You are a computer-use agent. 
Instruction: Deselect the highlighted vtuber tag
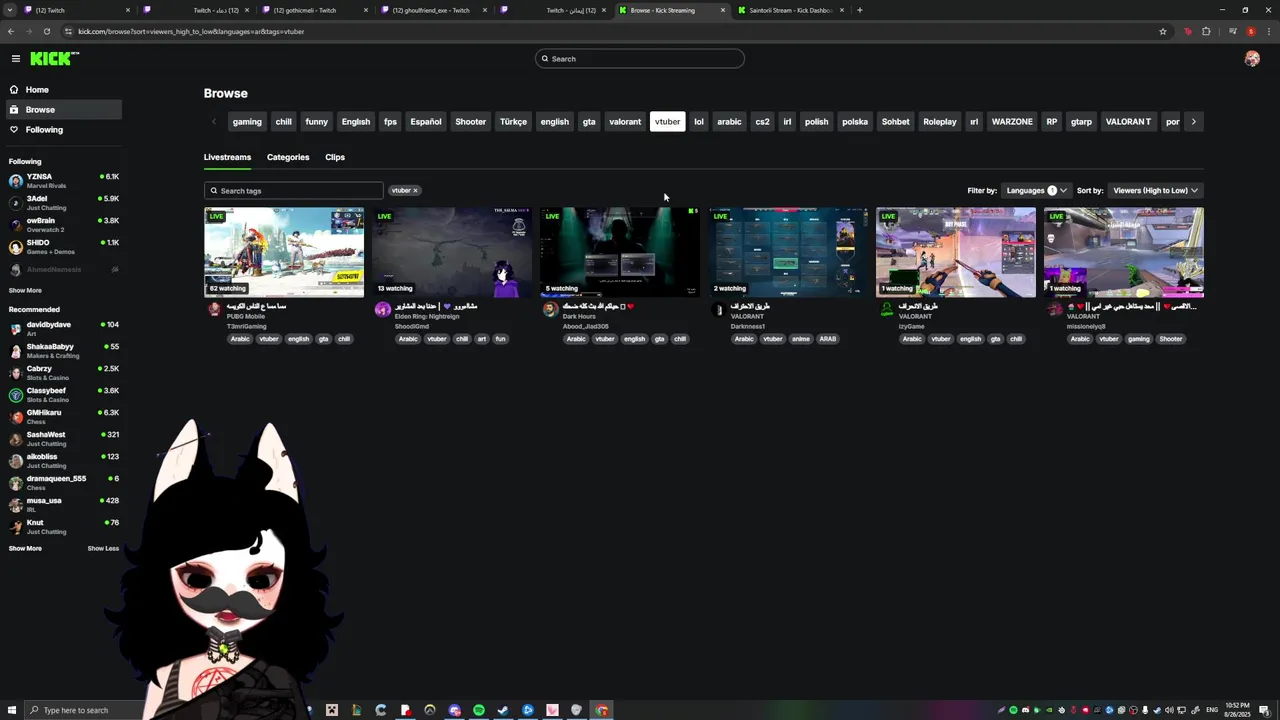coord(667,122)
